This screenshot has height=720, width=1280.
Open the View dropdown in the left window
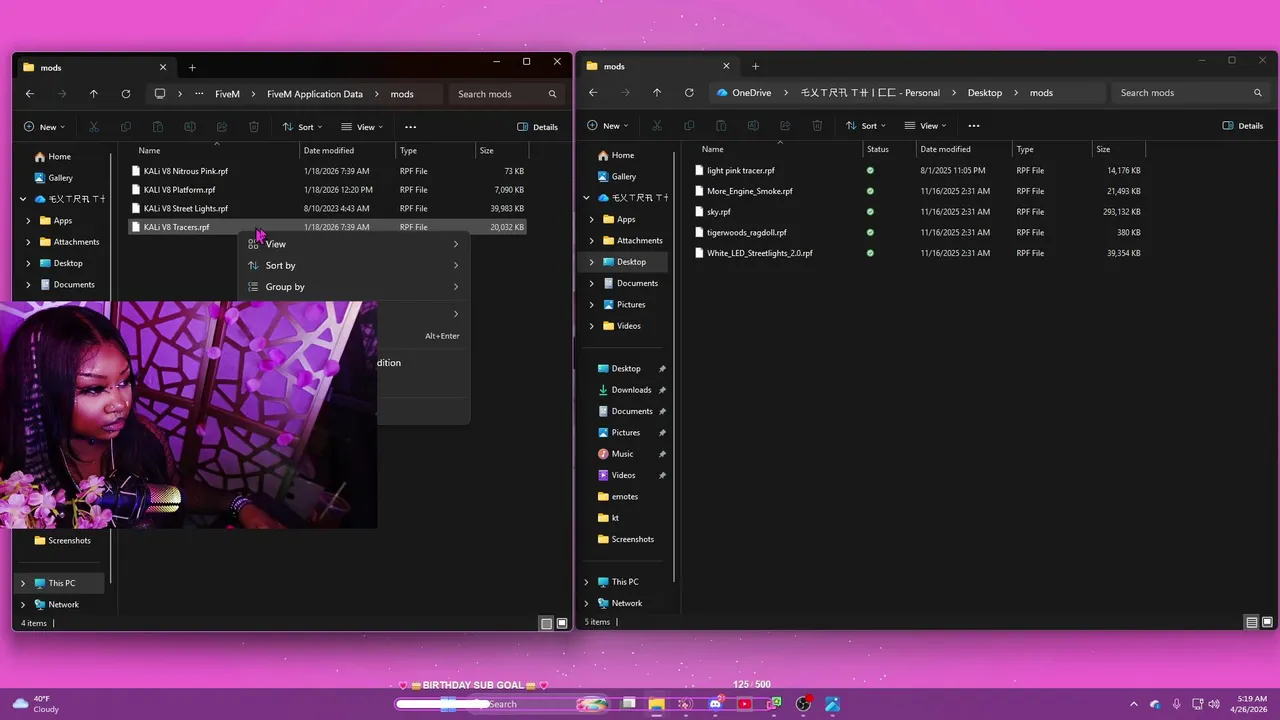tap(362, 127)
